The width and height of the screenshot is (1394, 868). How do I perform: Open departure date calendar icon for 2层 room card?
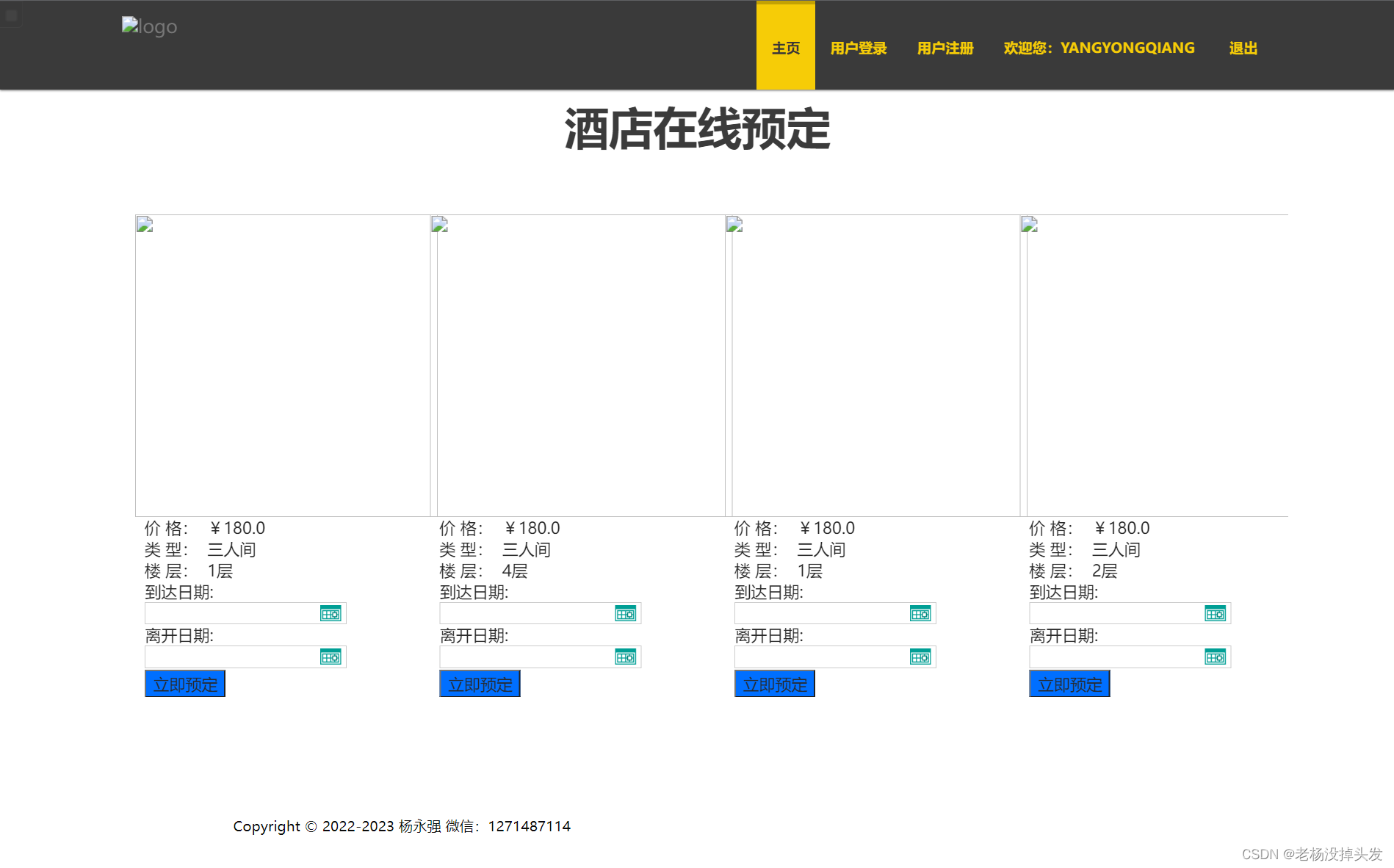pos(1216,657)
